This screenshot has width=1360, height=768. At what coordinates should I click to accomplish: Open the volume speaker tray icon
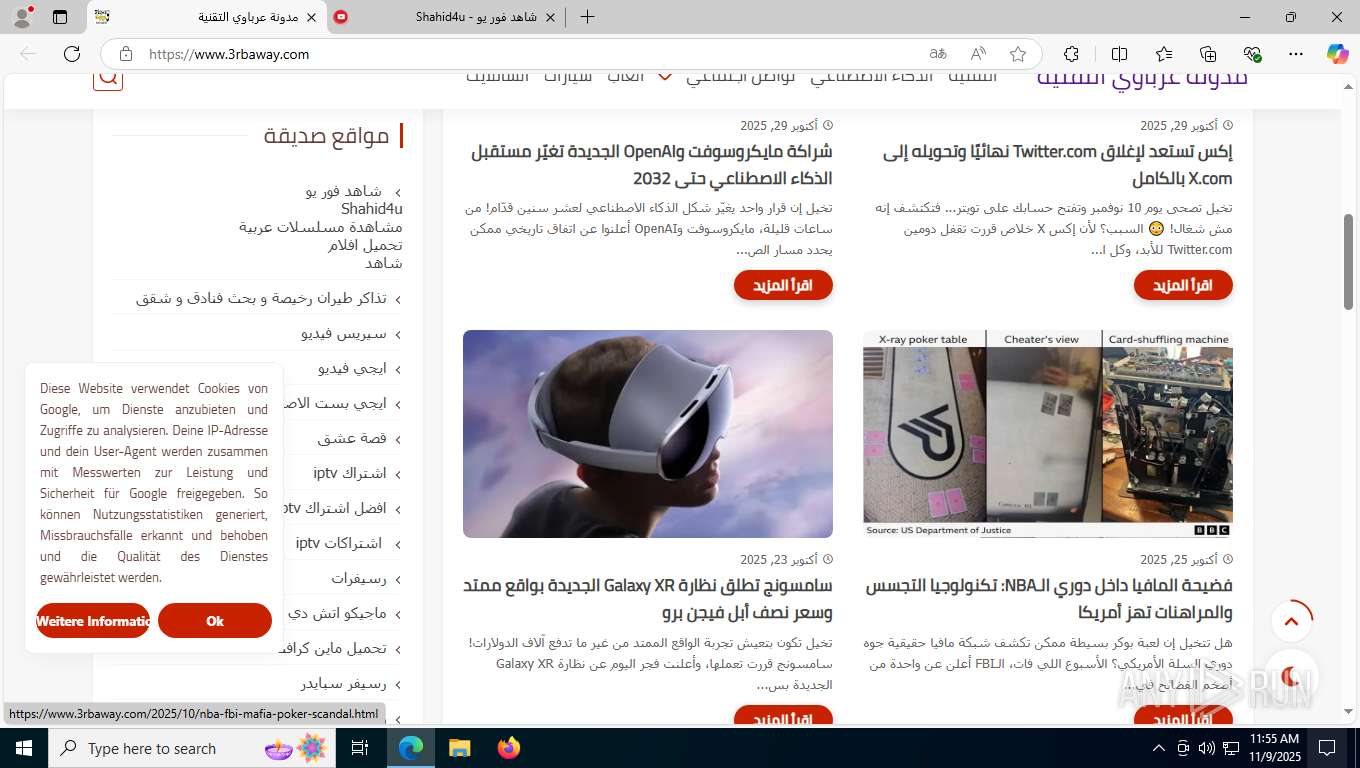click(x=1206, y=748)
